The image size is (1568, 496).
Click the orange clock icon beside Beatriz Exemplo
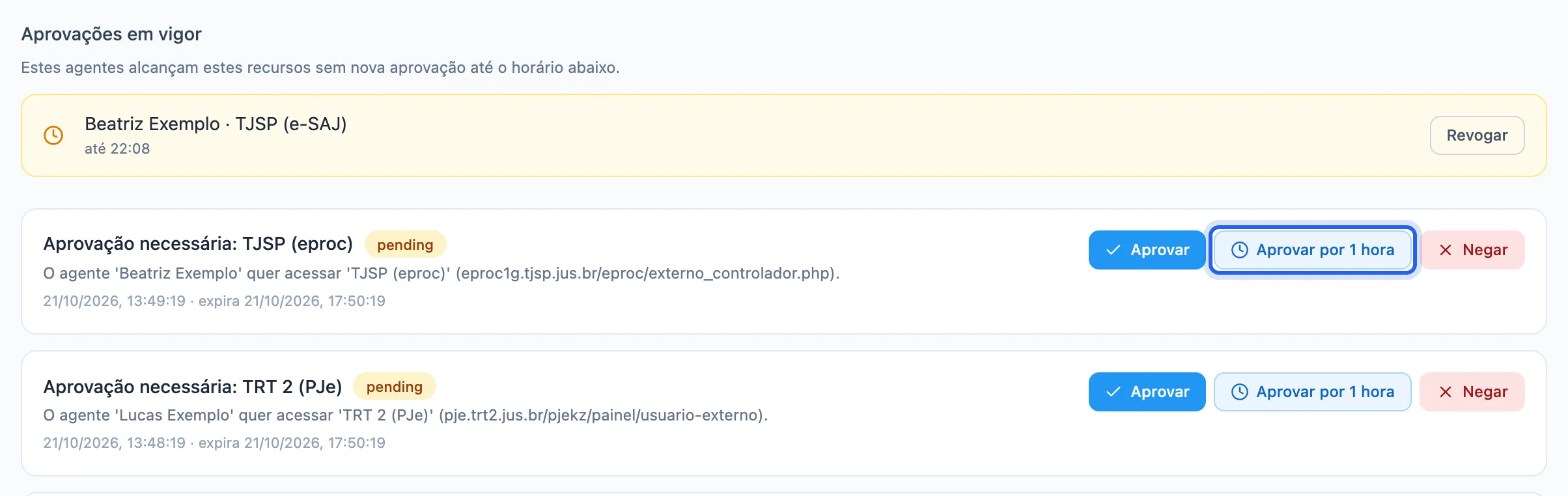[x=53, y=135]
